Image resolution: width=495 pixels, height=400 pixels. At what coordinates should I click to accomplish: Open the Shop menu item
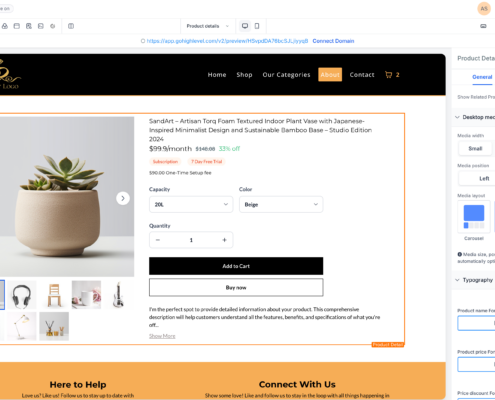(244, 75)
